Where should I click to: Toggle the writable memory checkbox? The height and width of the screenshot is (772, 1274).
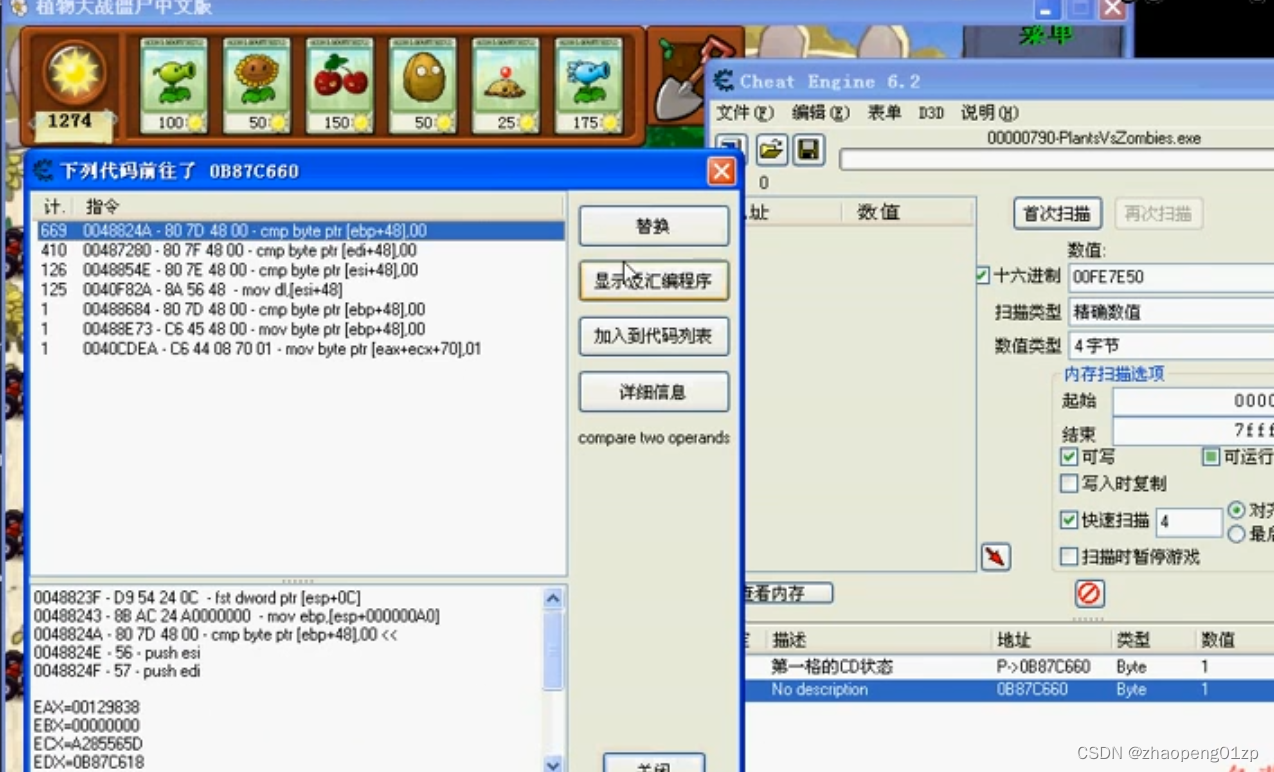point(1069,457)
